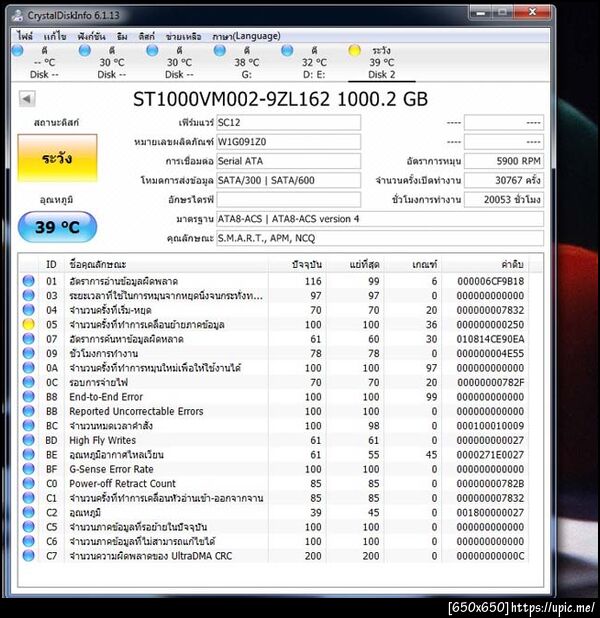Click the status icon for UltraDMA CRC row

(x=28, y=555)
